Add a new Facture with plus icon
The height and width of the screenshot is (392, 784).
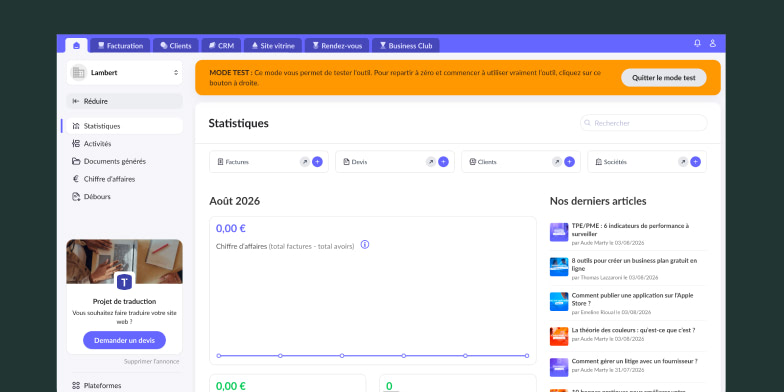click(x=317, y=162)
